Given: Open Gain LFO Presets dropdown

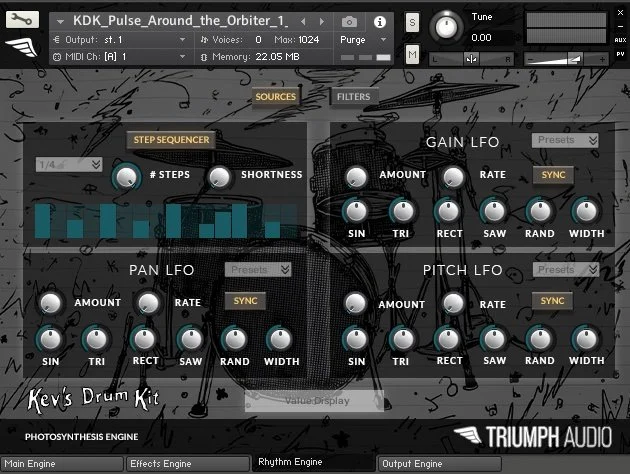Looking at the screenshot, I should pyautogui.click(x=565, y=140).
